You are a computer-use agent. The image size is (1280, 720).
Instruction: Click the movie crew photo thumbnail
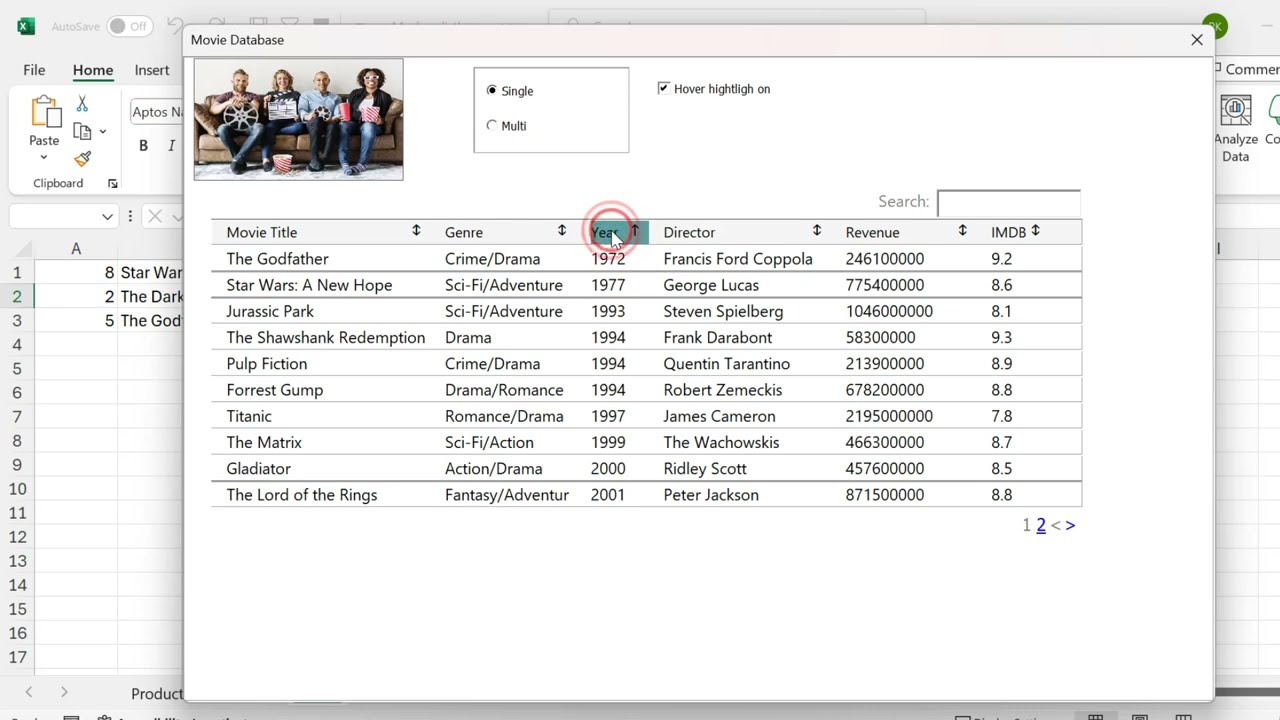tap(298, 119)
